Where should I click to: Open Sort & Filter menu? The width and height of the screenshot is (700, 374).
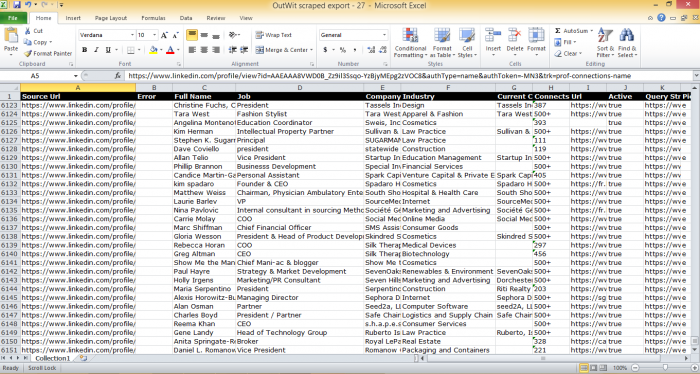point(605,42)
